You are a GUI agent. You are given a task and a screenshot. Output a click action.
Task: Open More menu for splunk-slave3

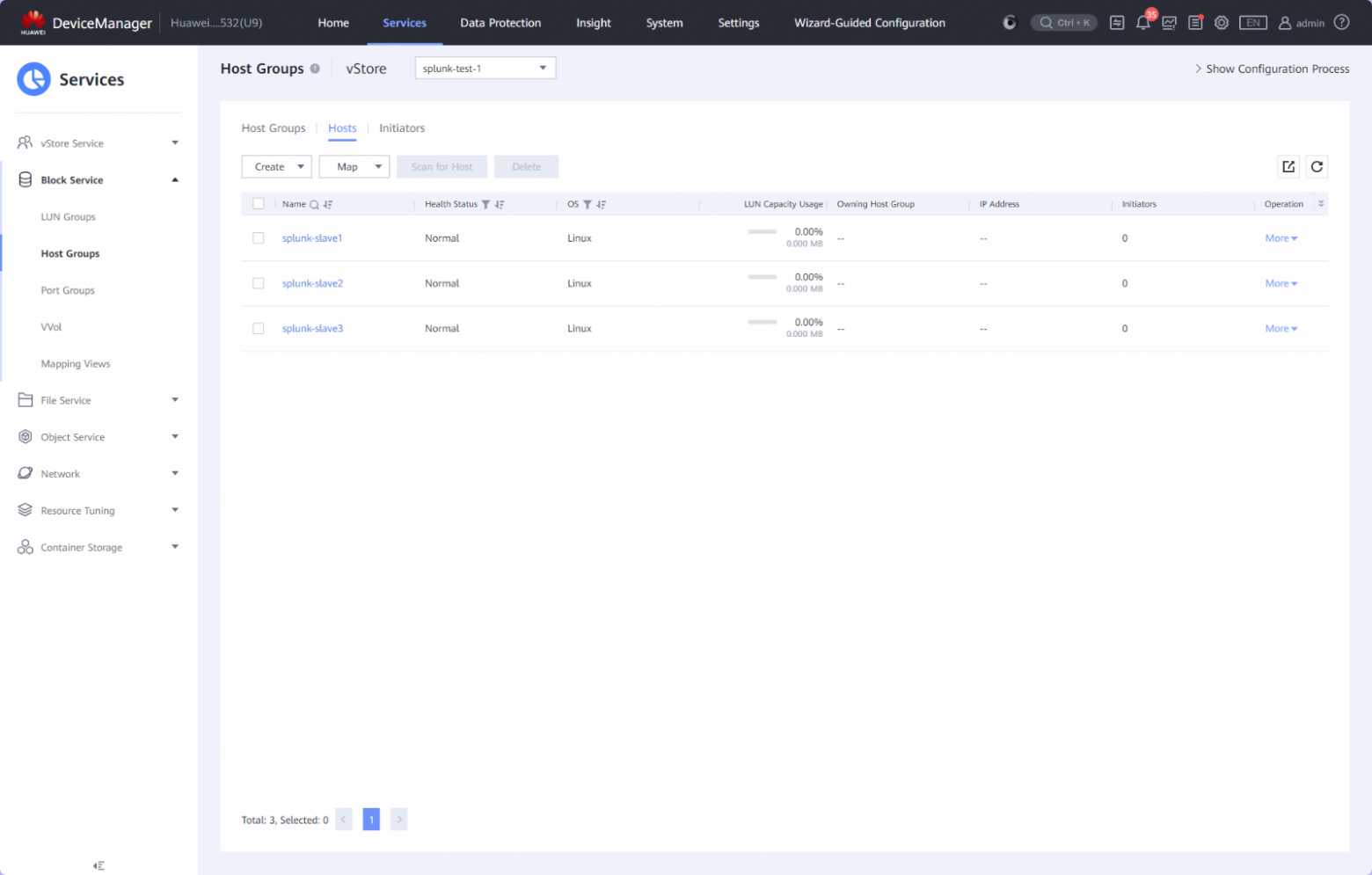click(x=1281, y=329)
